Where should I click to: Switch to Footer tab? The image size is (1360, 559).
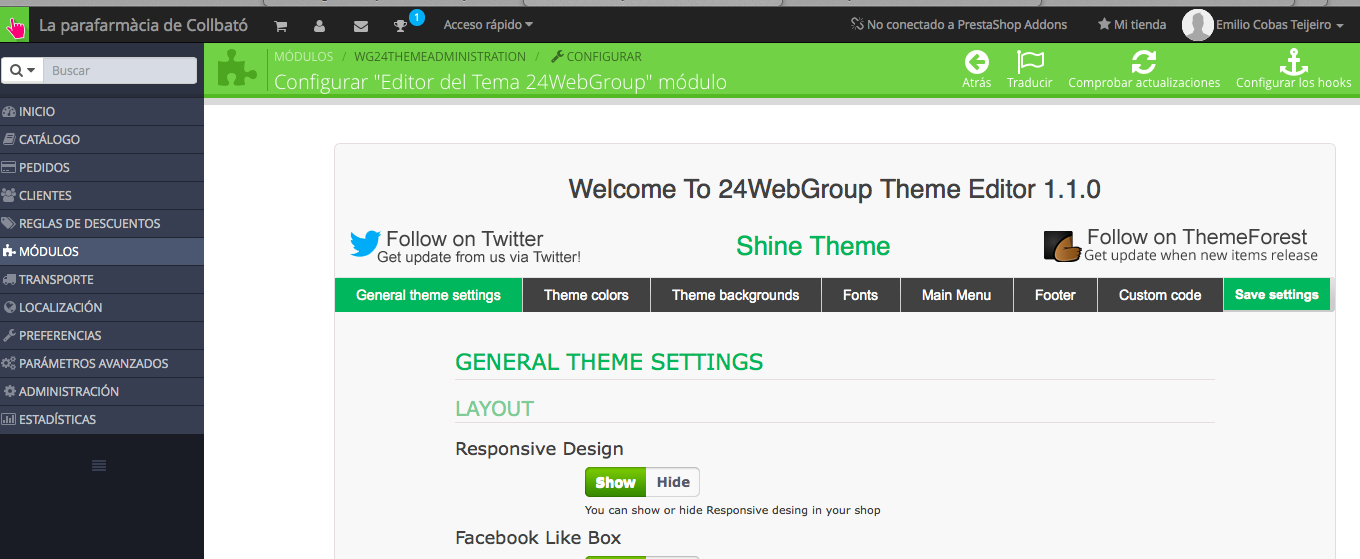point(1055,295)
